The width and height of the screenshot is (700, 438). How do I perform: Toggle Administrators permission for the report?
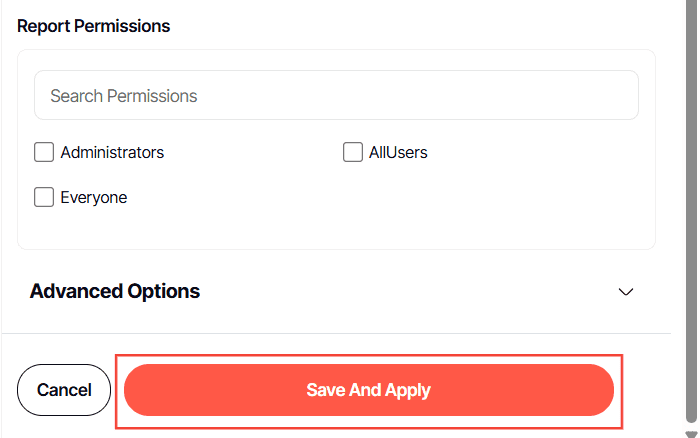pos(44,153)
